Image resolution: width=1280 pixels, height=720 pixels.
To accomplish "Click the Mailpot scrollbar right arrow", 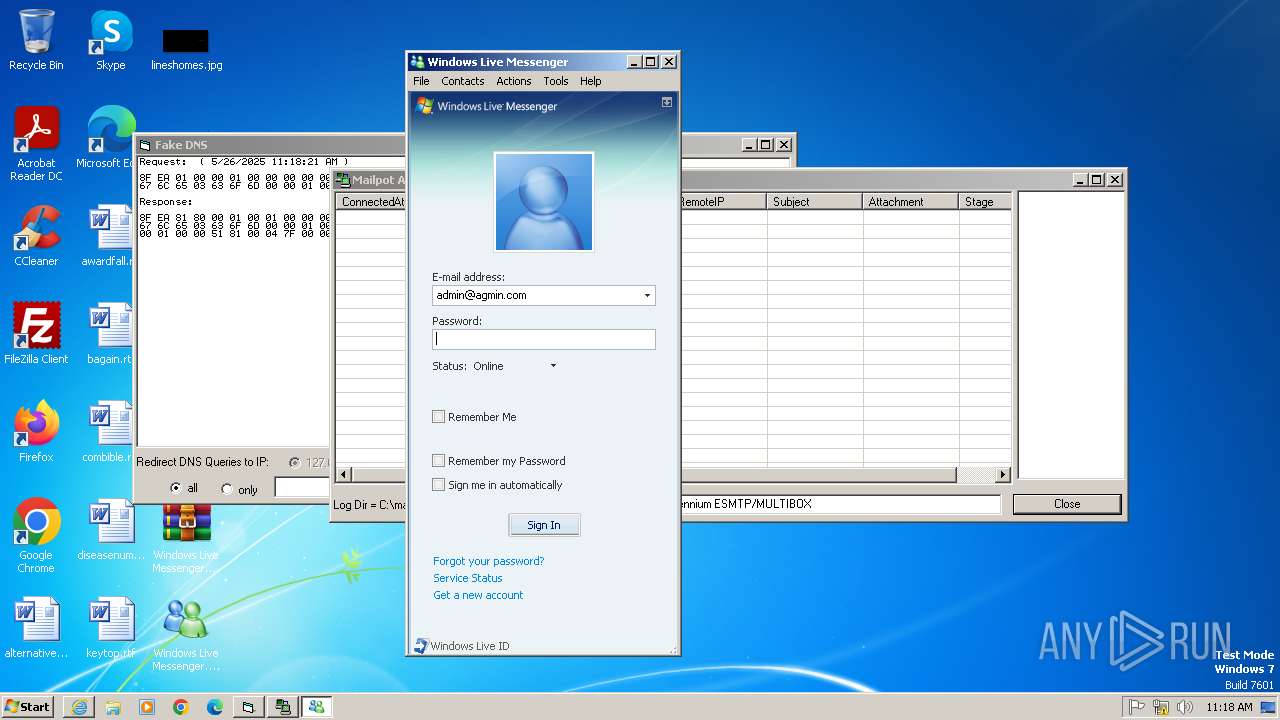I will click(x=1003, y=474).
